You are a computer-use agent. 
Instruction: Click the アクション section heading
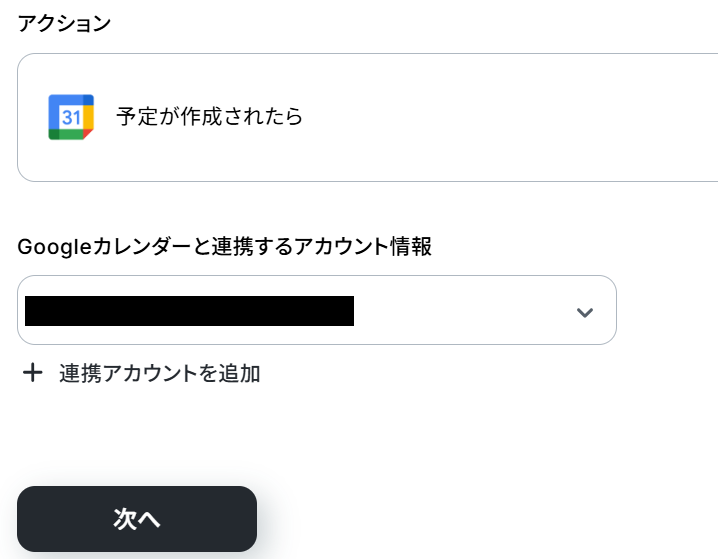tap(64, 24)
